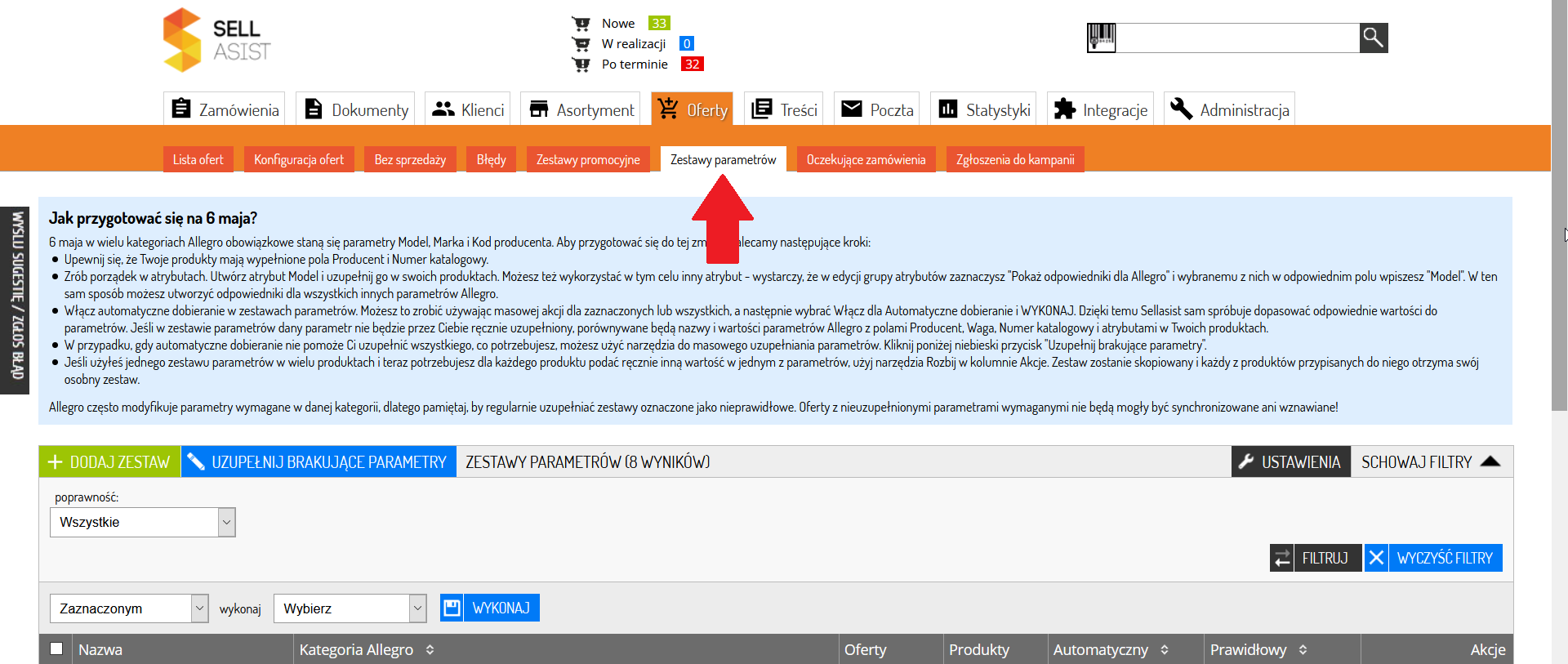Screen dimensions: 1568x664
Task: Switch to the Zestawy promocyjne tab
Action: tap(588, 159)
